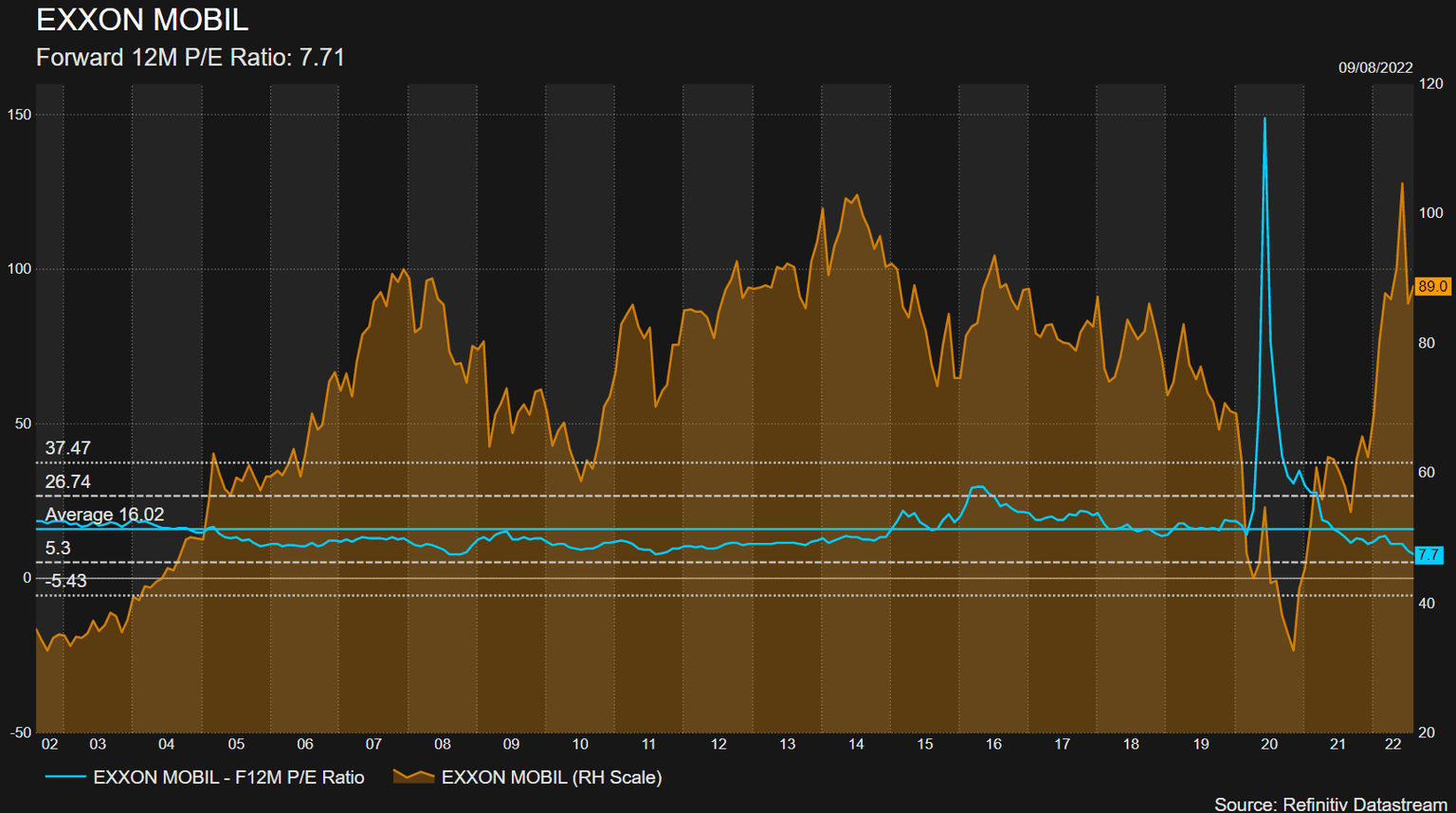
Task: Click the Forward 12M P/E Ratio subtitle
Action: [190, 58]
